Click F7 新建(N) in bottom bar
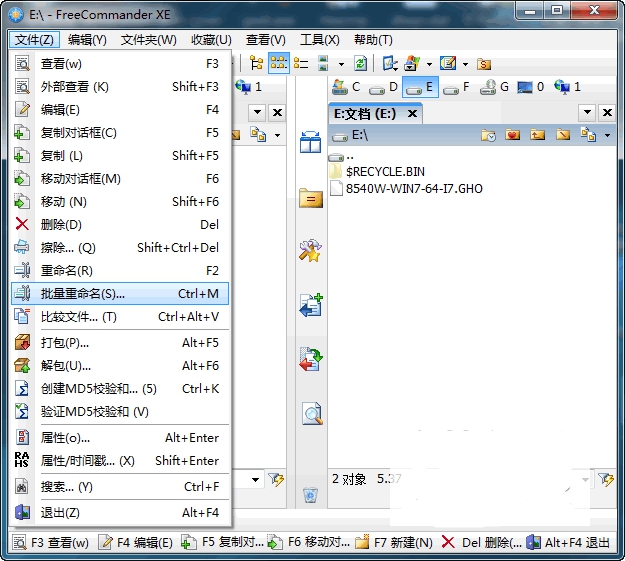Screen dimensions: 625x561 tap(394, 543)
